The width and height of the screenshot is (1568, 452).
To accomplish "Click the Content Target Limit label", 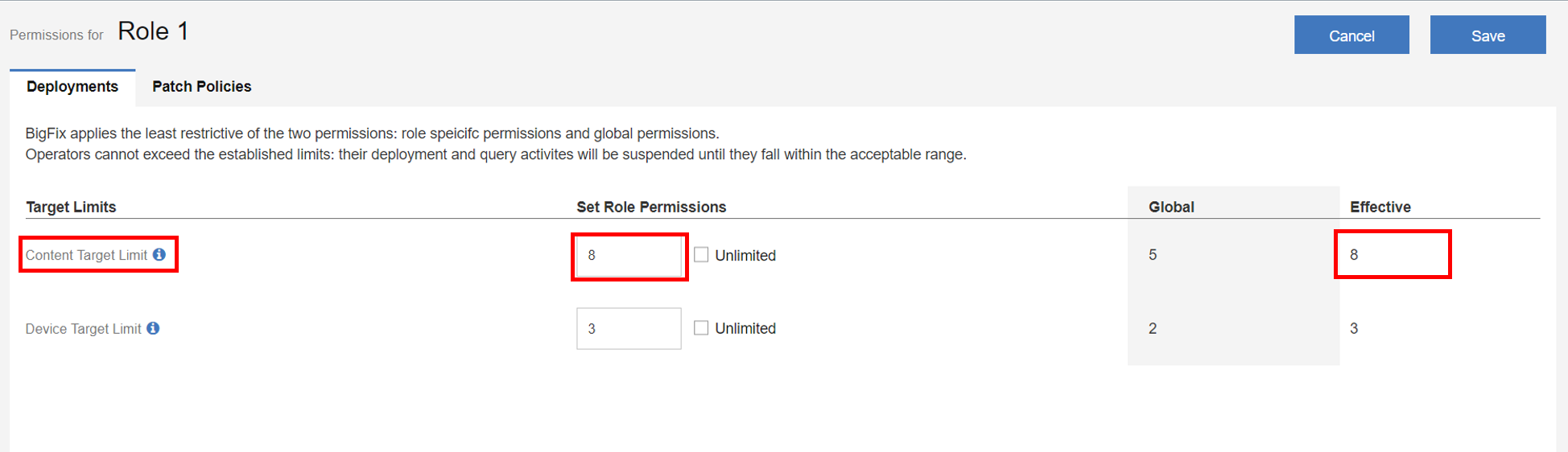I will pyautogui.click(x=86, y=255).
